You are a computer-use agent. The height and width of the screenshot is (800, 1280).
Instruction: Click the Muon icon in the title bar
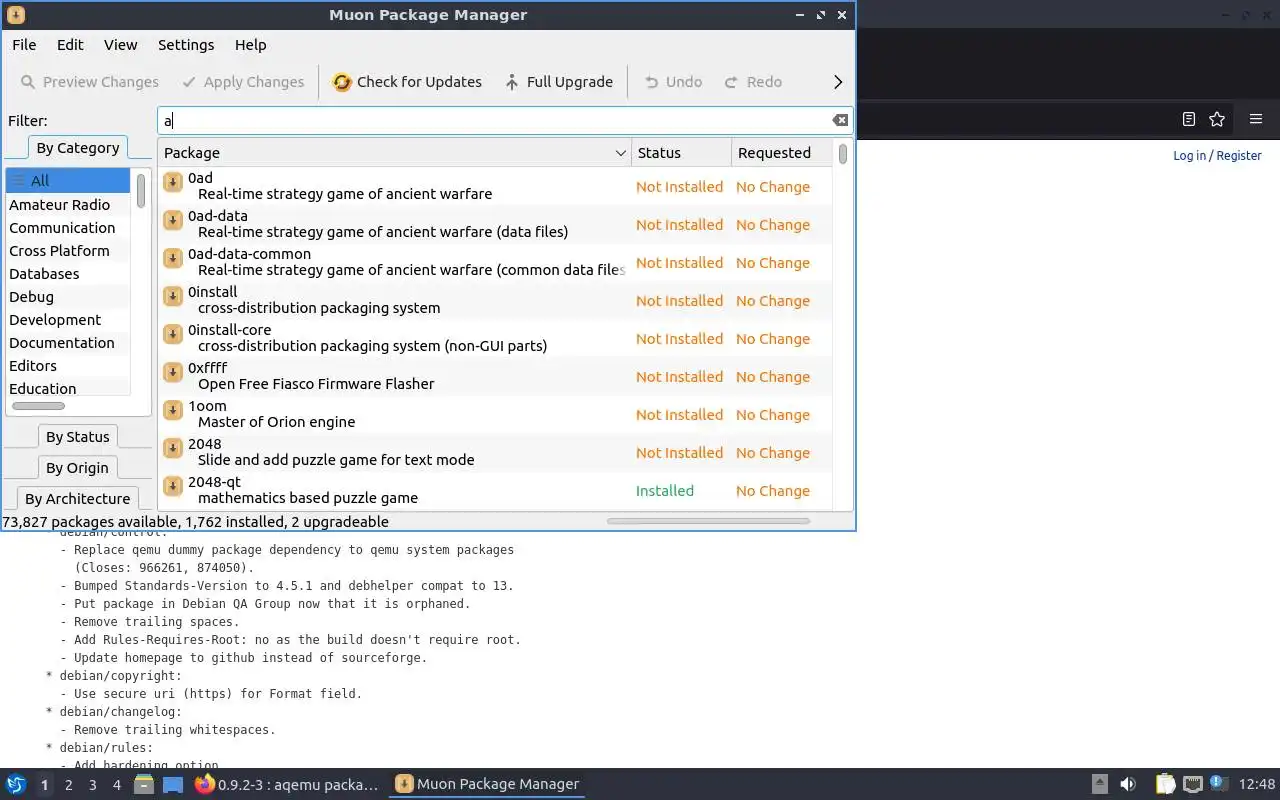(x=15, y=14)
